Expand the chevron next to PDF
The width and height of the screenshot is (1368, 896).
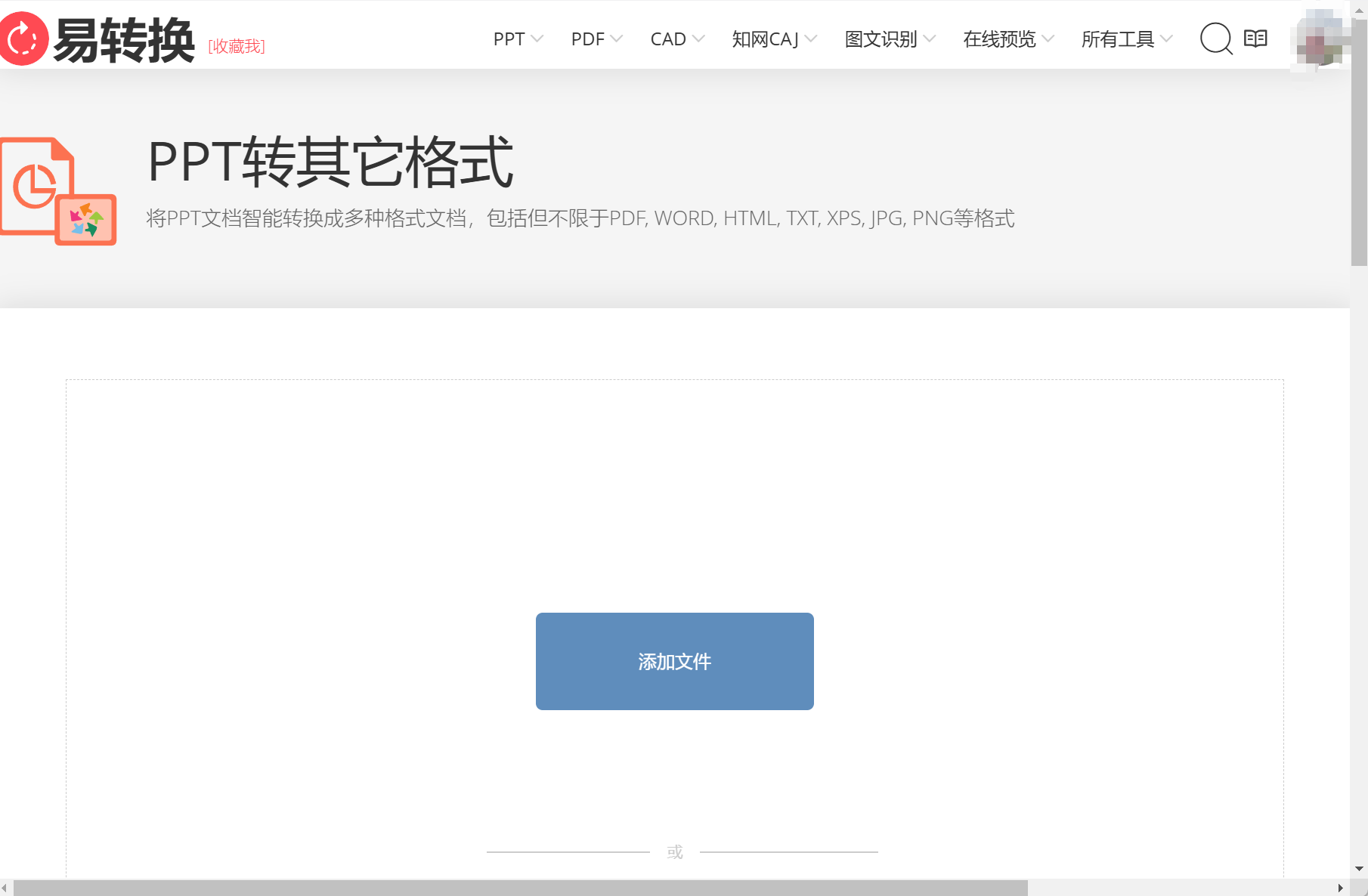click(617, 39)
